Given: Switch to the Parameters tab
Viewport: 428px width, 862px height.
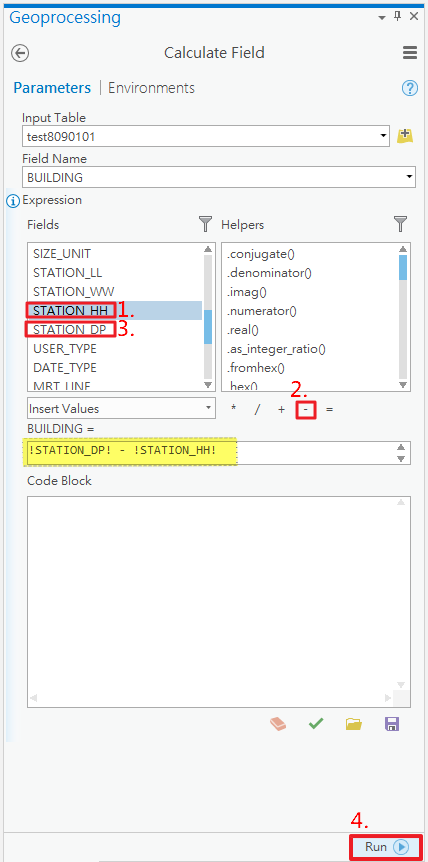Looking at the screenshot, I should pyautogui.click(x=52, y=88).
